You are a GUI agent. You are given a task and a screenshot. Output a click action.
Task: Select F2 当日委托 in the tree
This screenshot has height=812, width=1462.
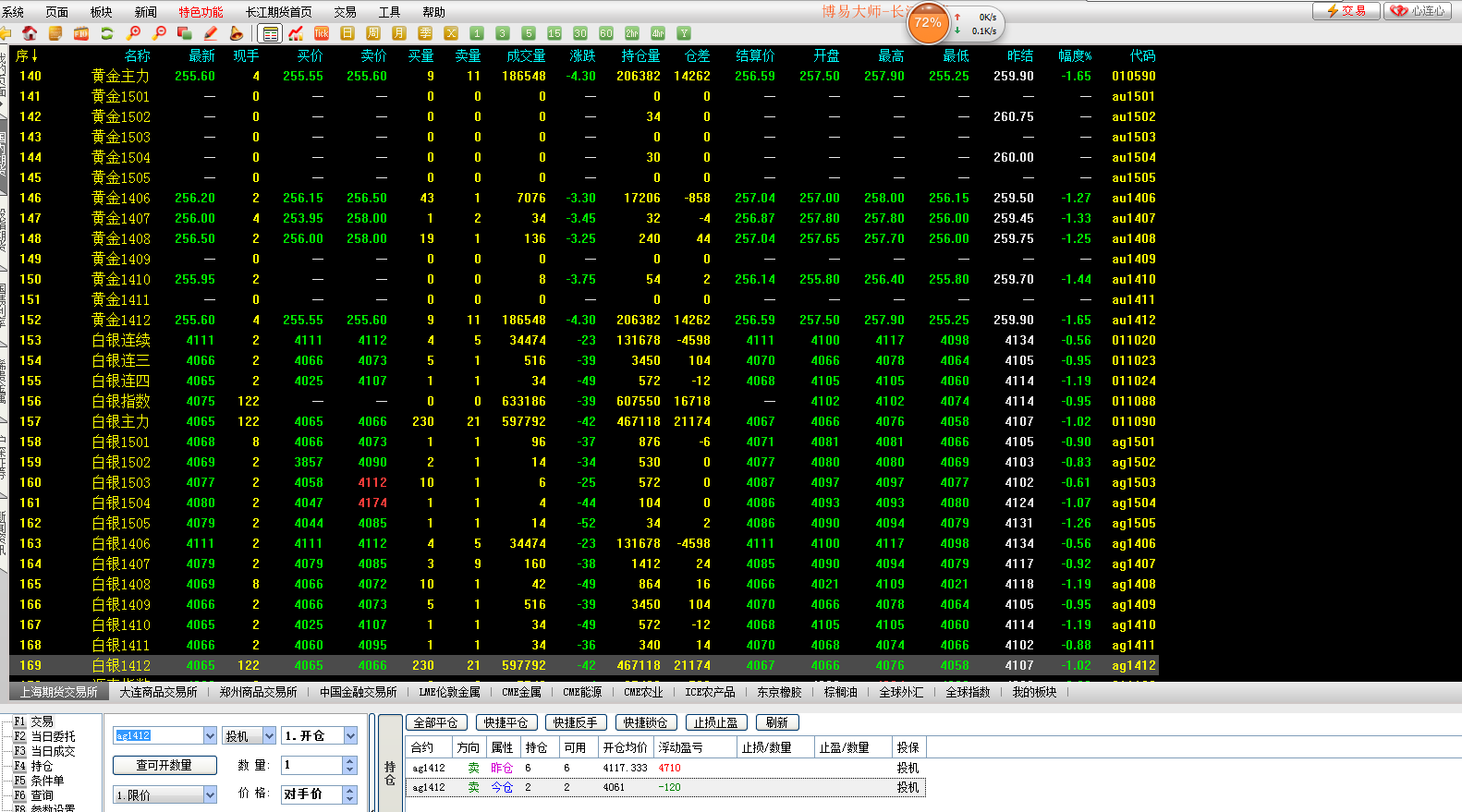(45, 736)
